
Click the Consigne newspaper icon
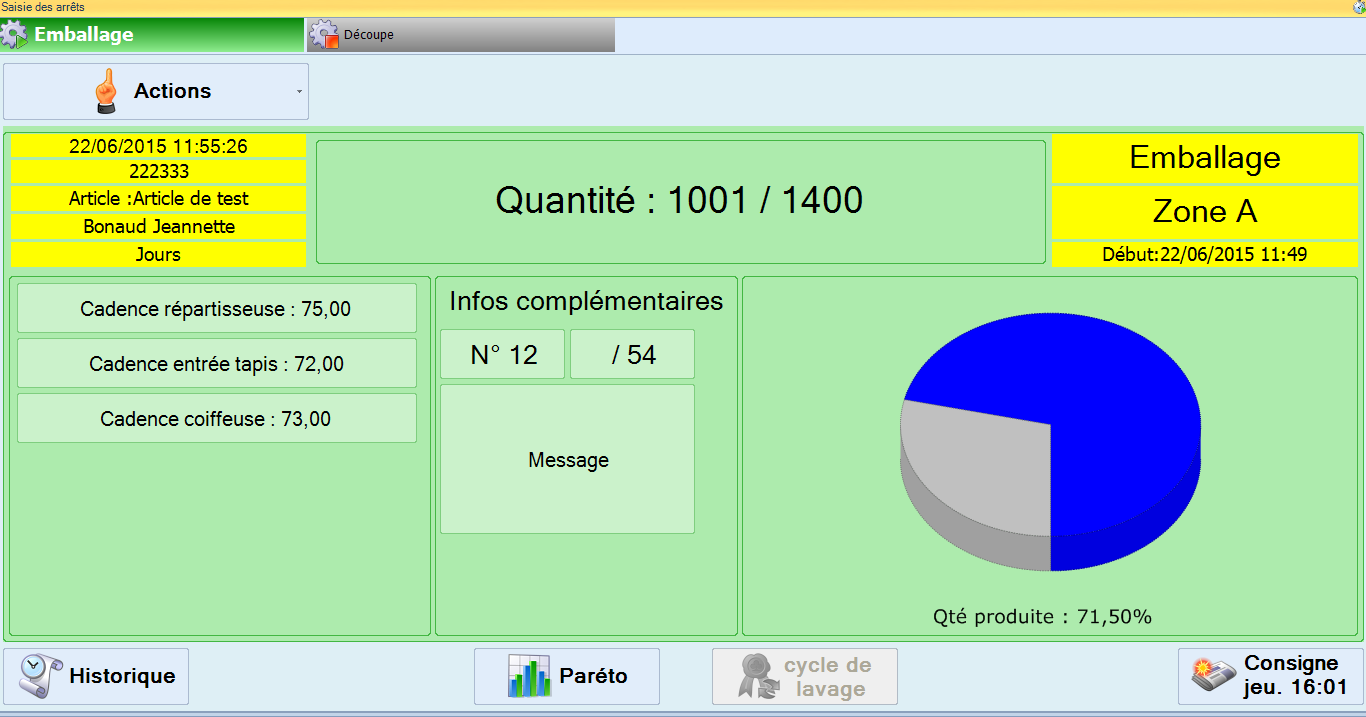click(x=1215, y=677)
